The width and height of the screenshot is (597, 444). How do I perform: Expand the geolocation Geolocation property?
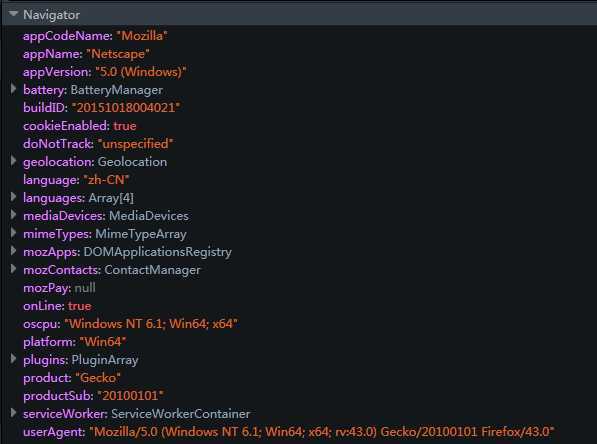13,161
